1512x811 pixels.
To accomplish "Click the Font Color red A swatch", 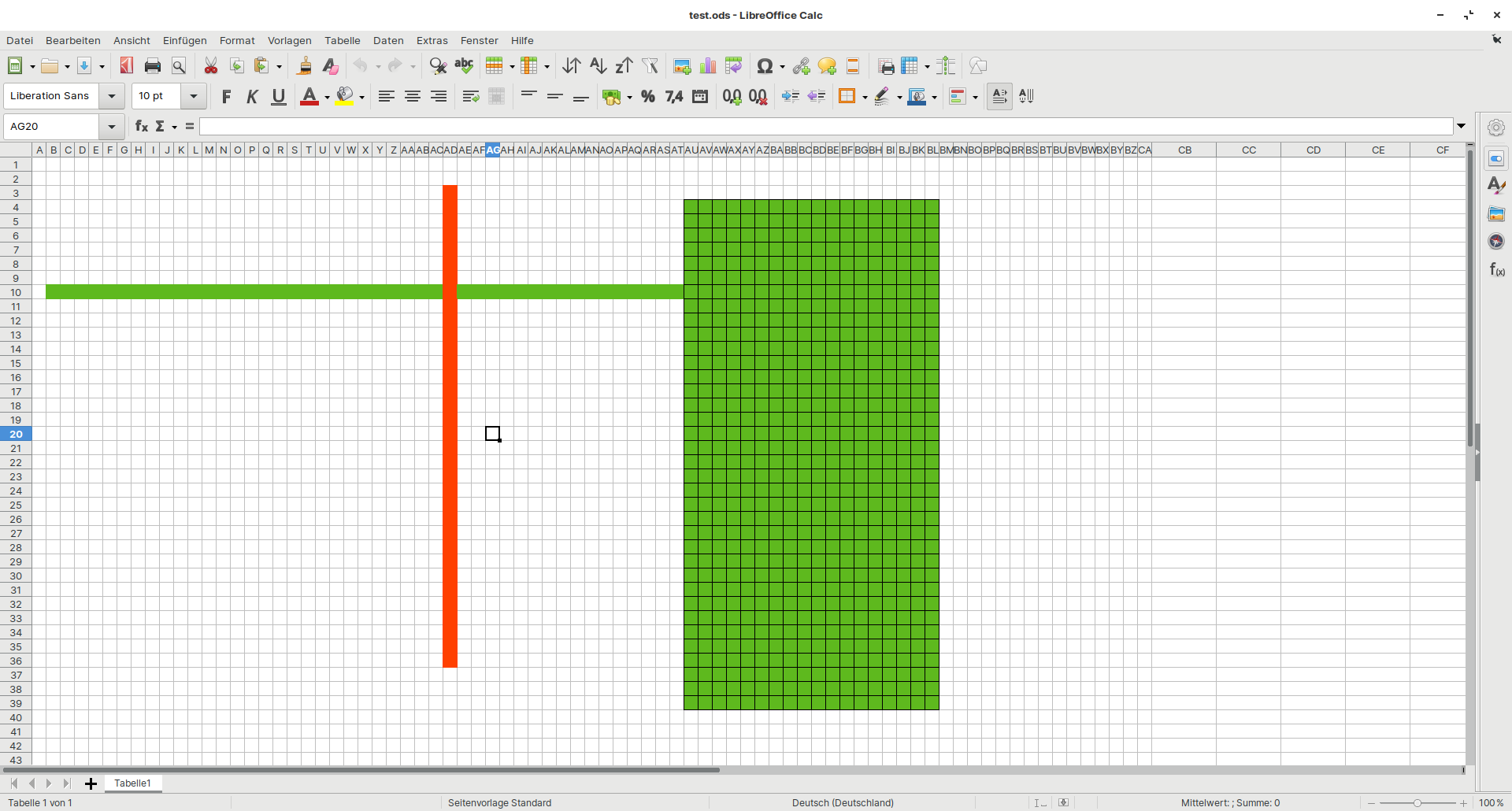I will click(x=309, y=96).
